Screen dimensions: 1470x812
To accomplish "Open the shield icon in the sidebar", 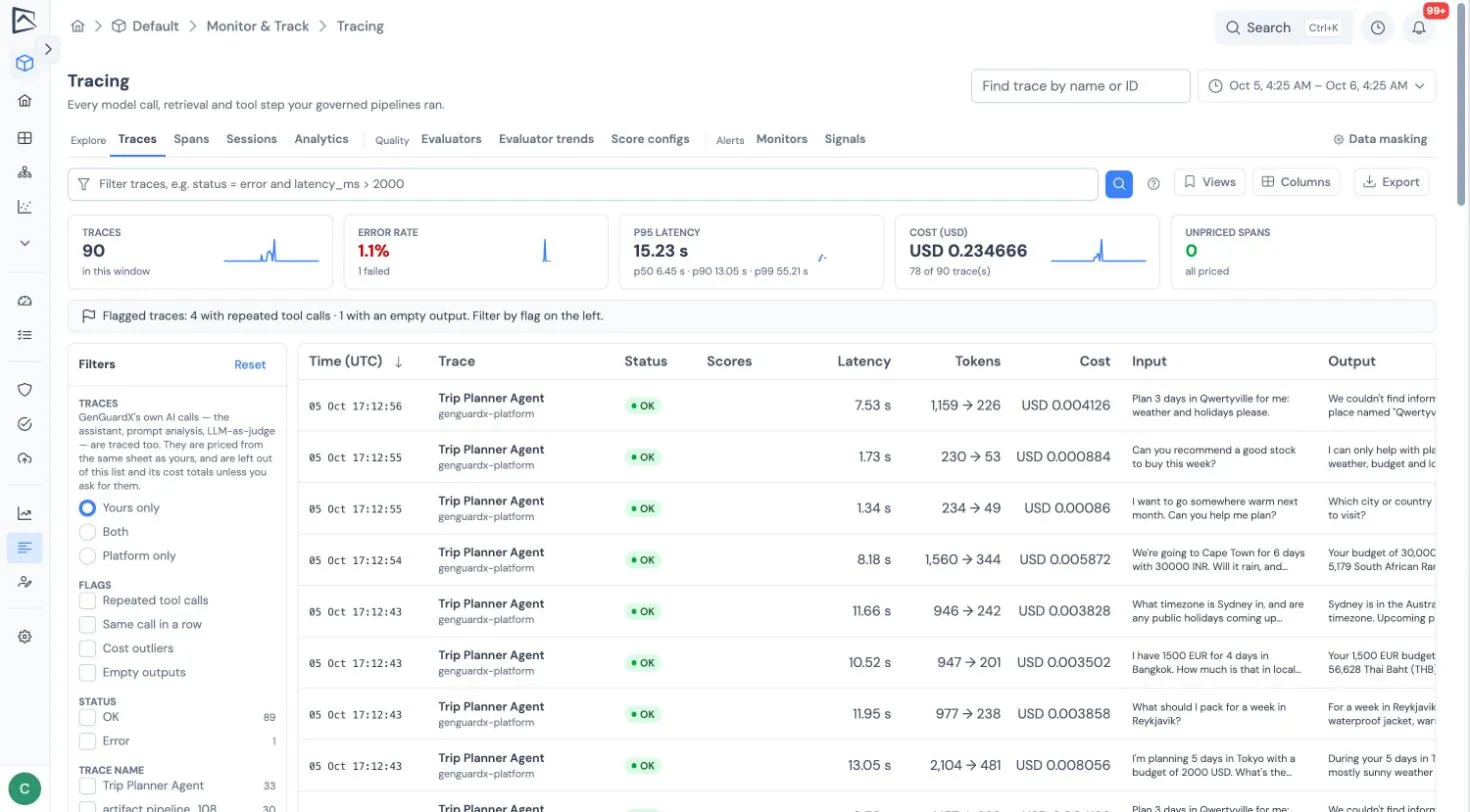I will [x=25, y=390].
